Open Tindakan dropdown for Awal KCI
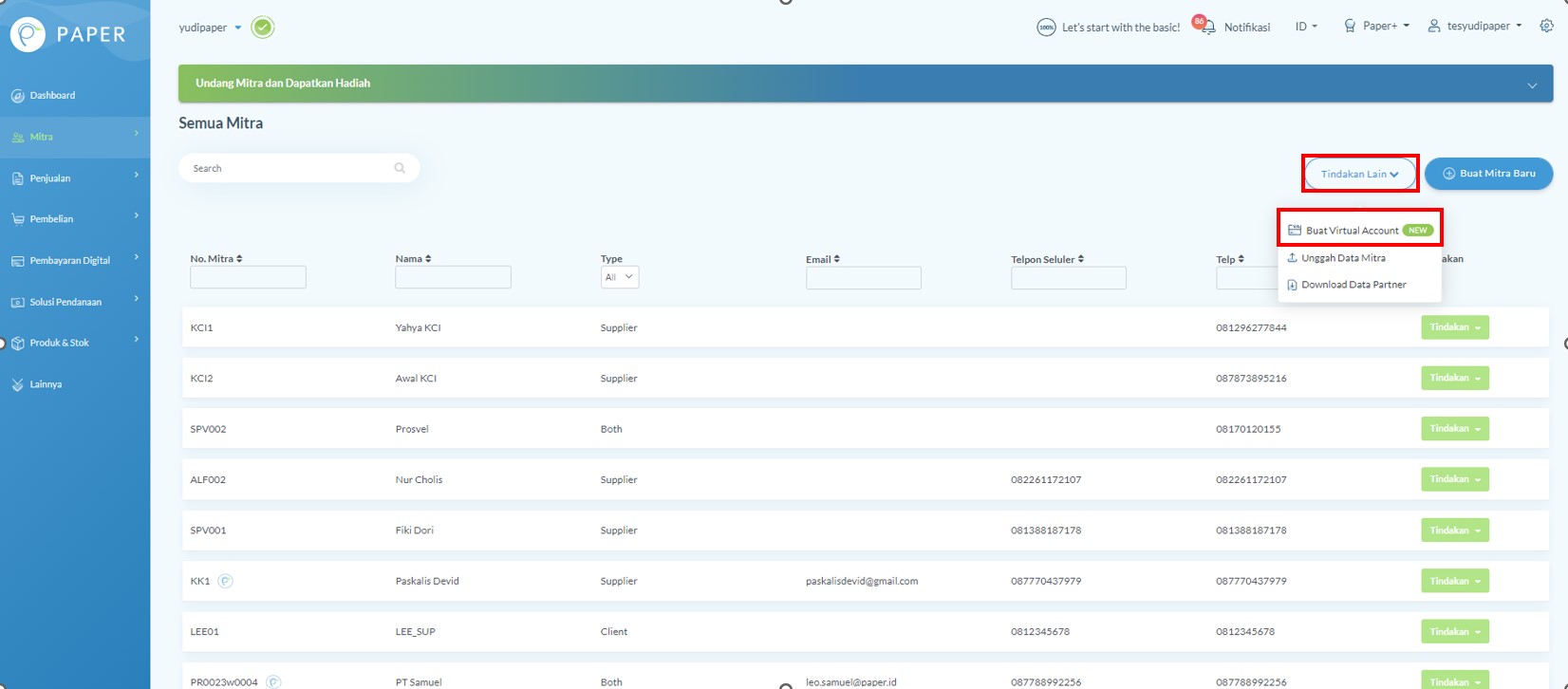 1454,378
